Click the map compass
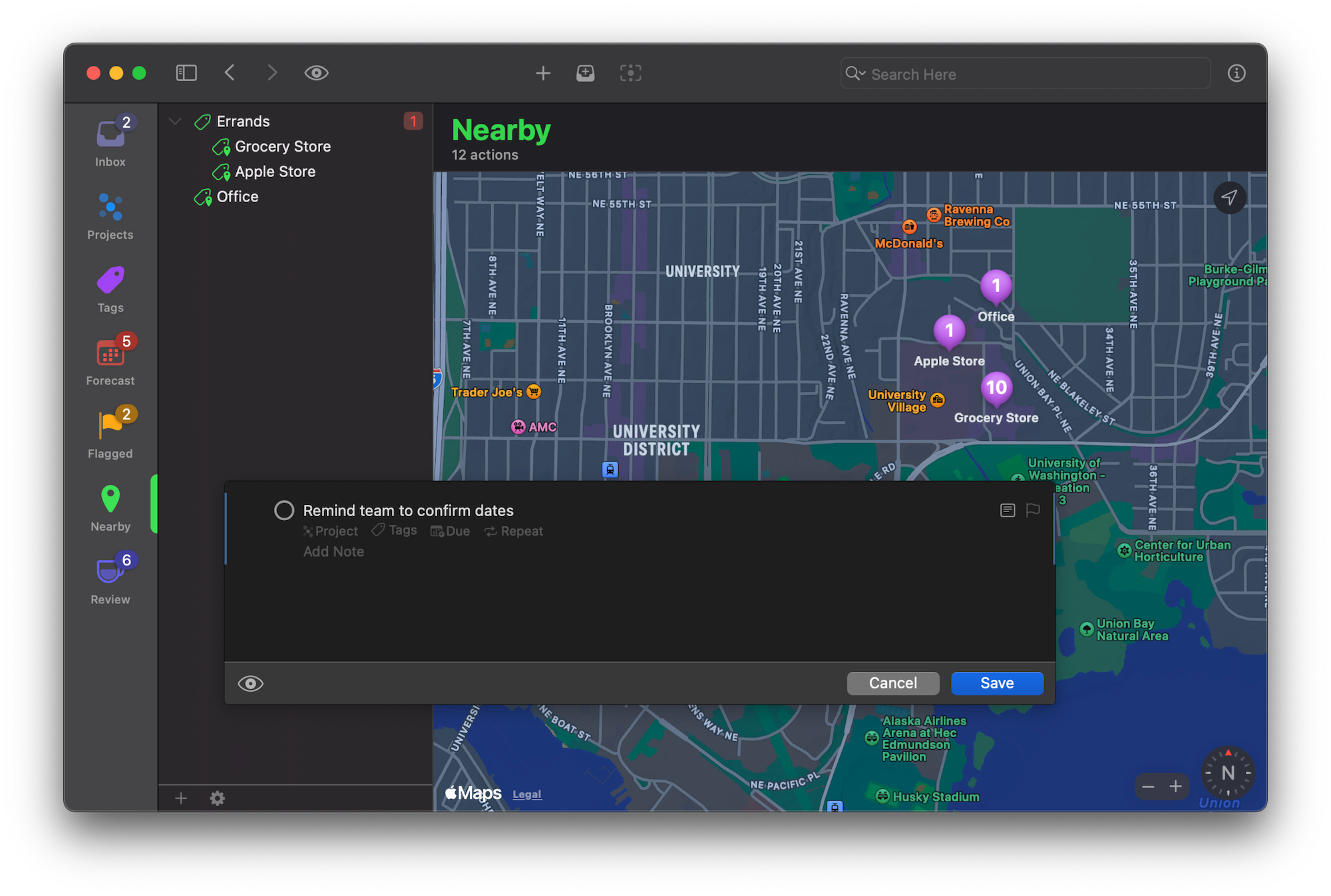1331x896 pixels. [1229, 773]
